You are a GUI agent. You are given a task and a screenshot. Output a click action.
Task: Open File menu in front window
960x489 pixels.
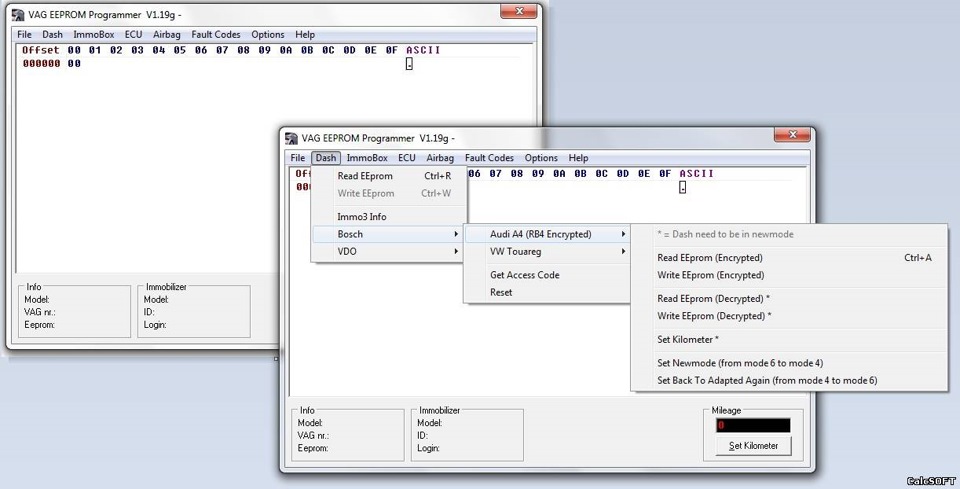click(298, 158)
